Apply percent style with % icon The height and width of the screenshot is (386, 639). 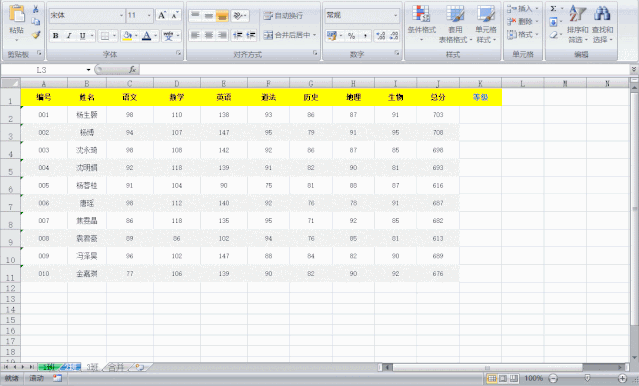pos(351,36)
